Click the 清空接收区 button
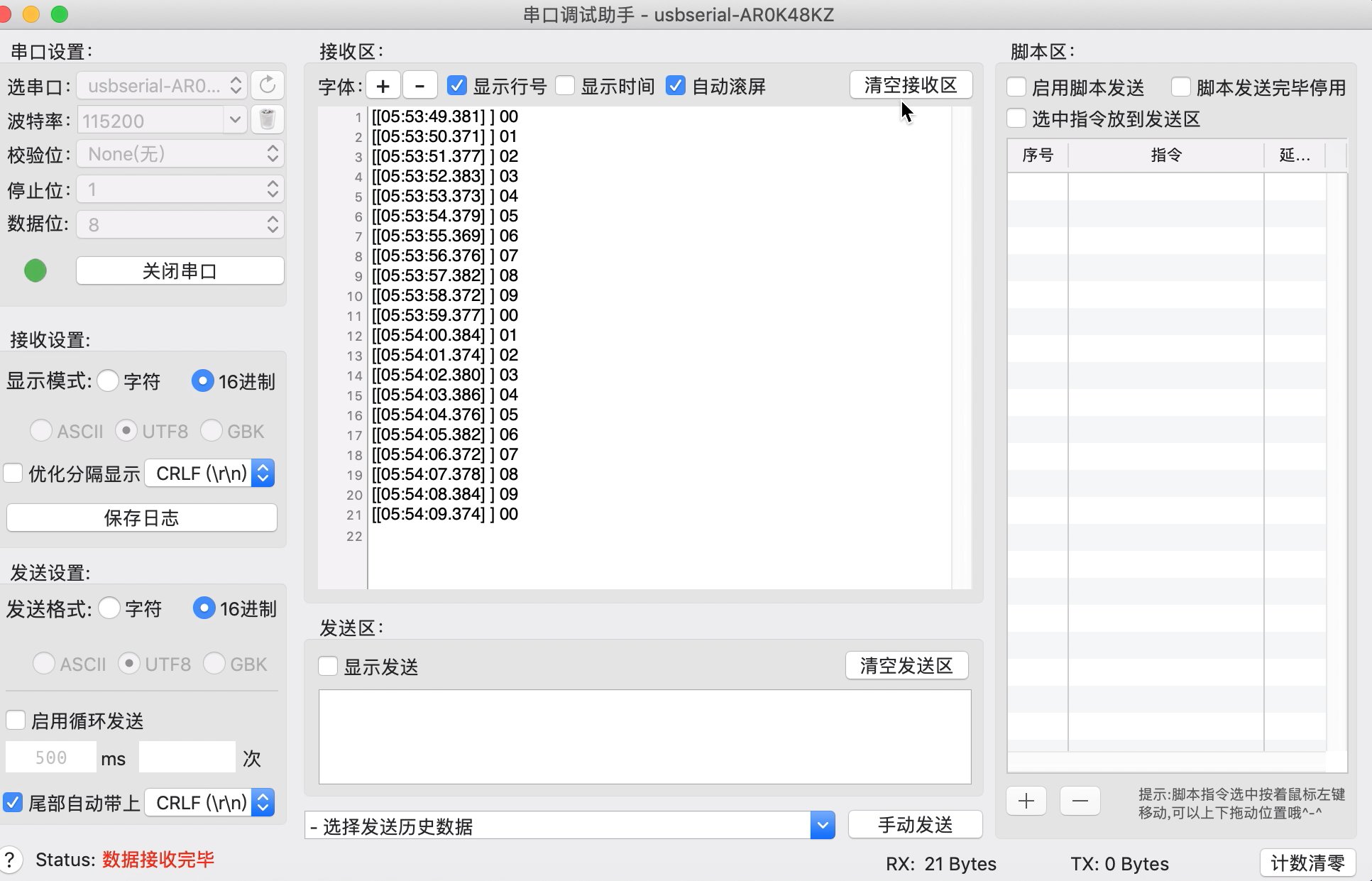The height and width of the screenshot is (881, 1372). pyautogui.click(x=911, y=85)
